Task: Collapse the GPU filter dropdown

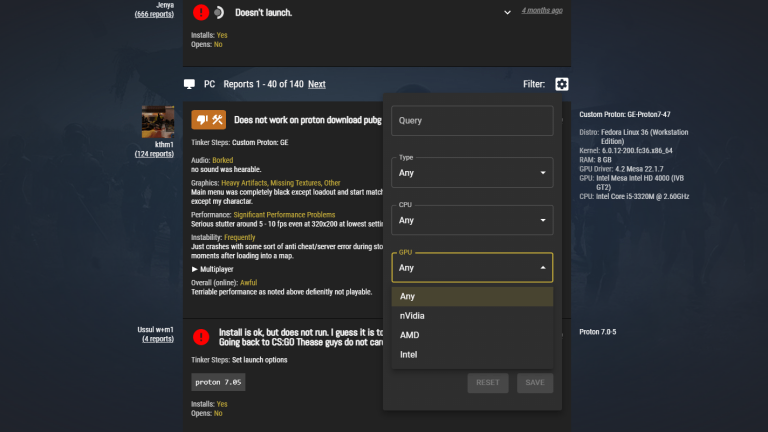Action: [x=472, y=267]
